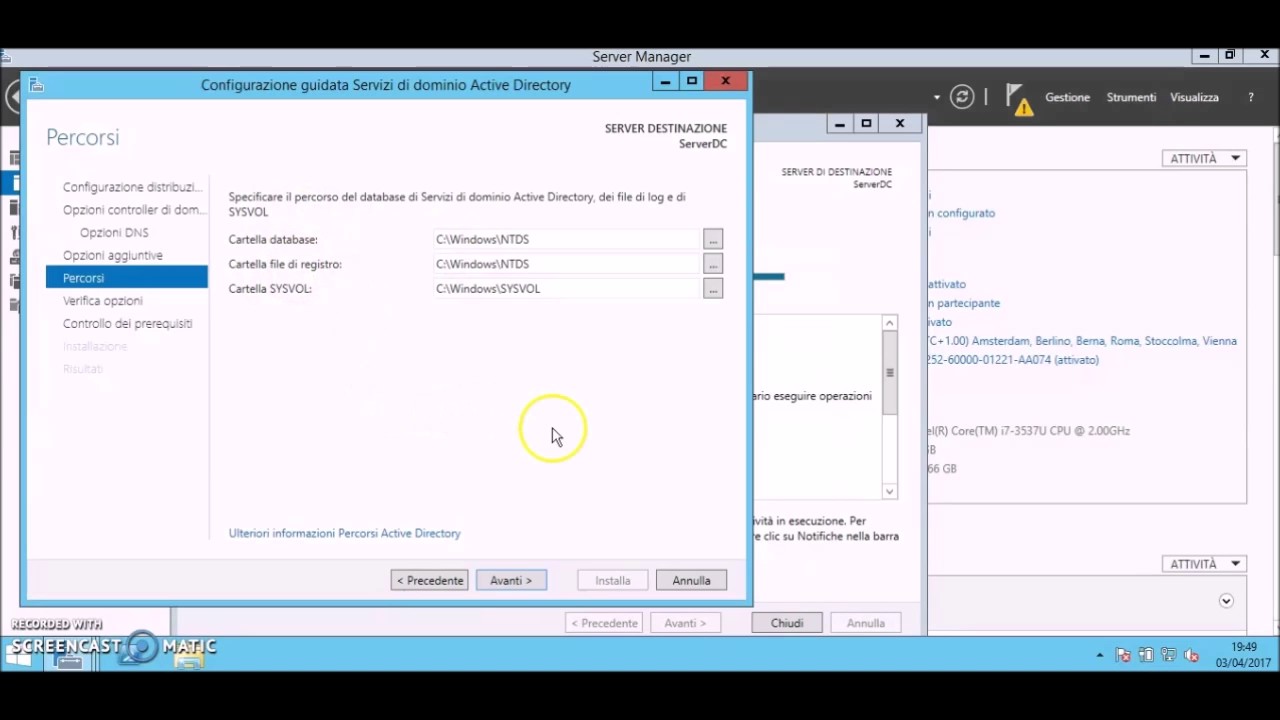
Task: Open the Gestione menu
Action: 1067,97
